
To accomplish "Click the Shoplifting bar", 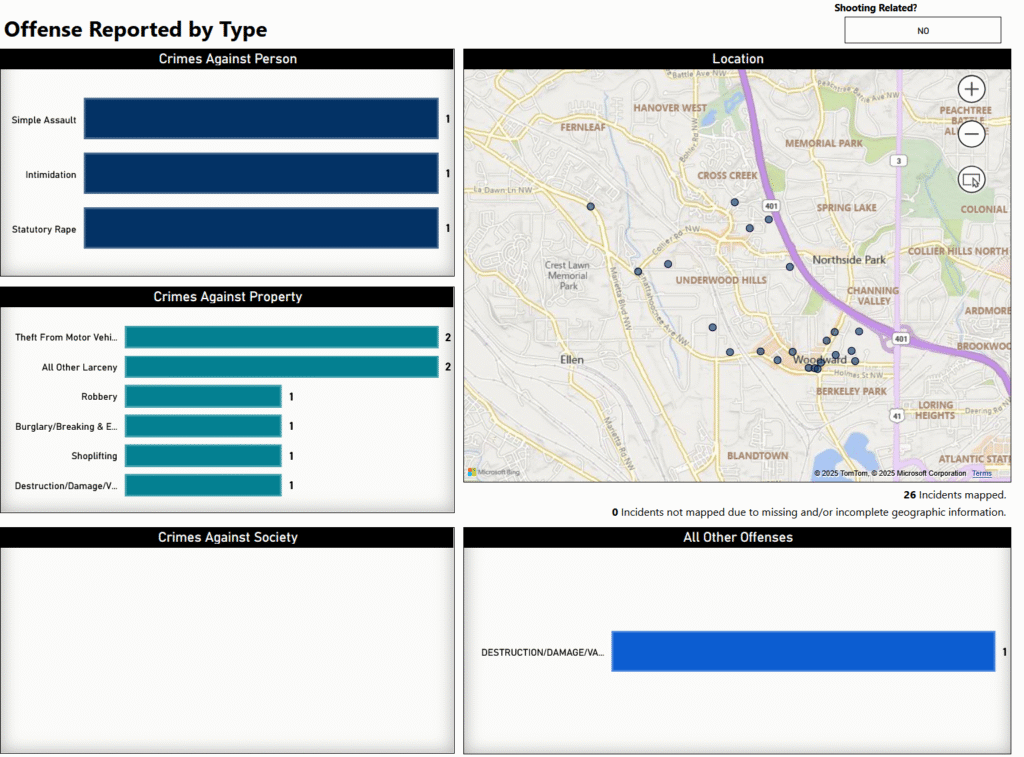I will click(x=203, y=456).
